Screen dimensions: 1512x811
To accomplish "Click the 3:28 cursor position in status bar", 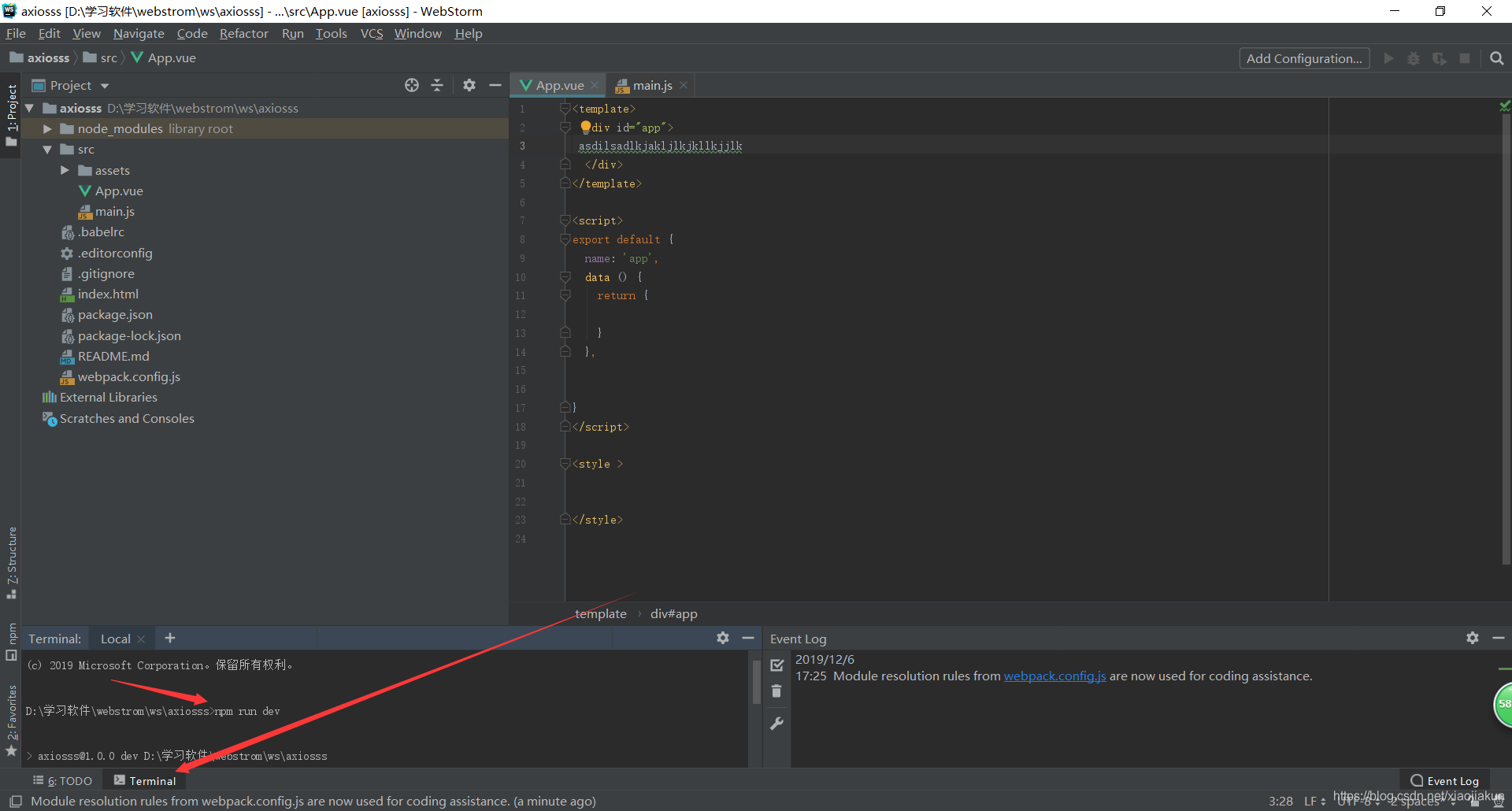I will tap(1280, 801).
